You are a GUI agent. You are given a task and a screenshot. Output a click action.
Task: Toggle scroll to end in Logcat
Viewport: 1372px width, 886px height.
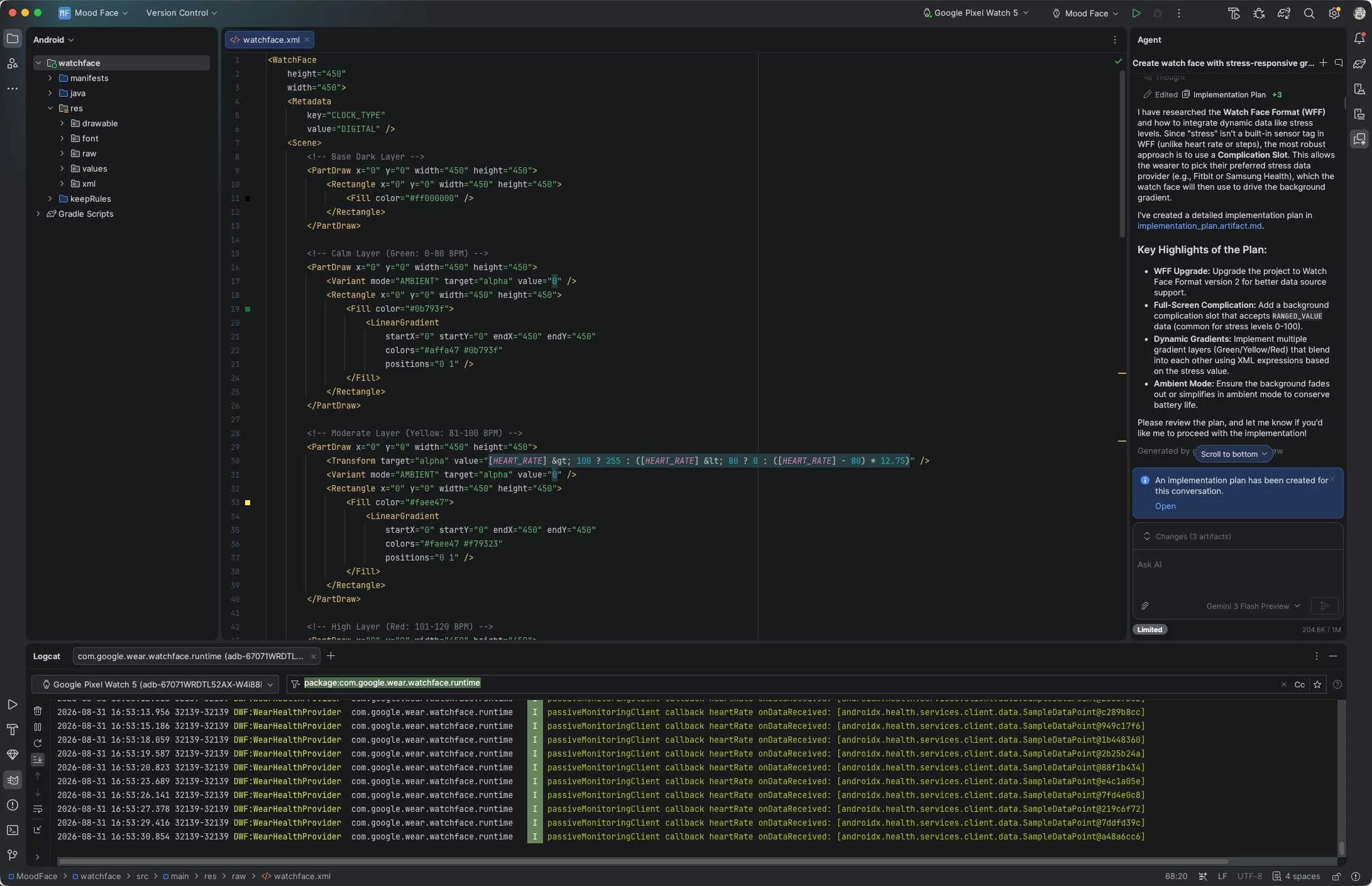38,760
